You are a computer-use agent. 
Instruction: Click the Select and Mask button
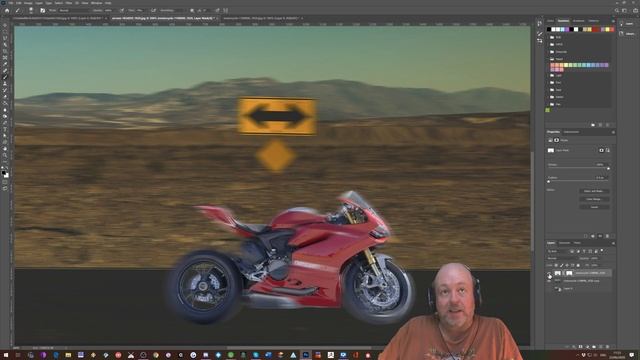594,191
